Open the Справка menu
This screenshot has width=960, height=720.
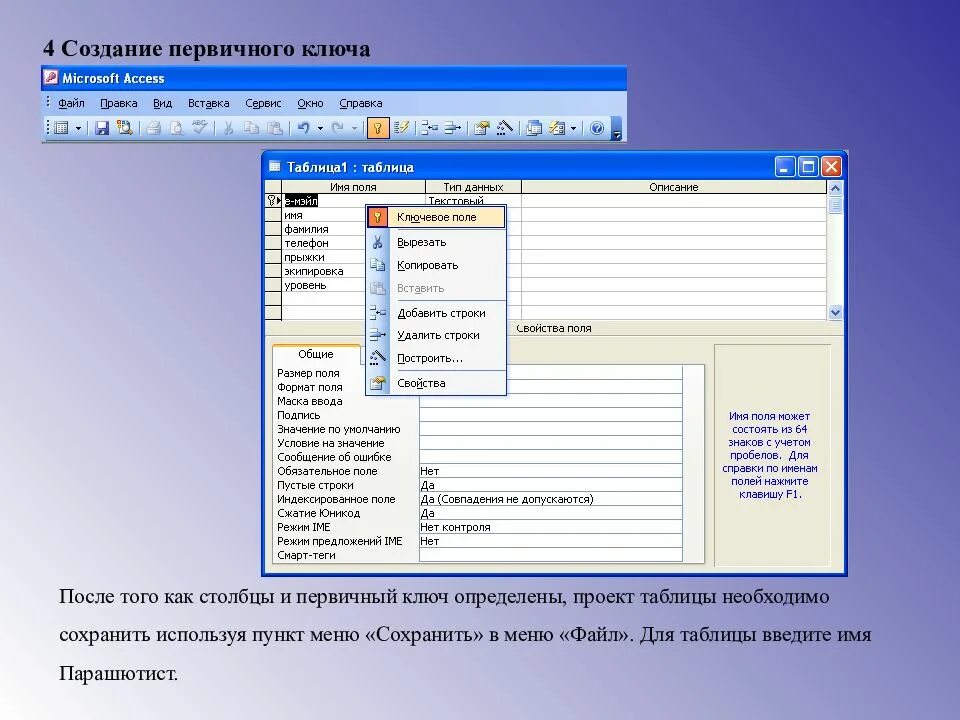(x=361, y=103)
